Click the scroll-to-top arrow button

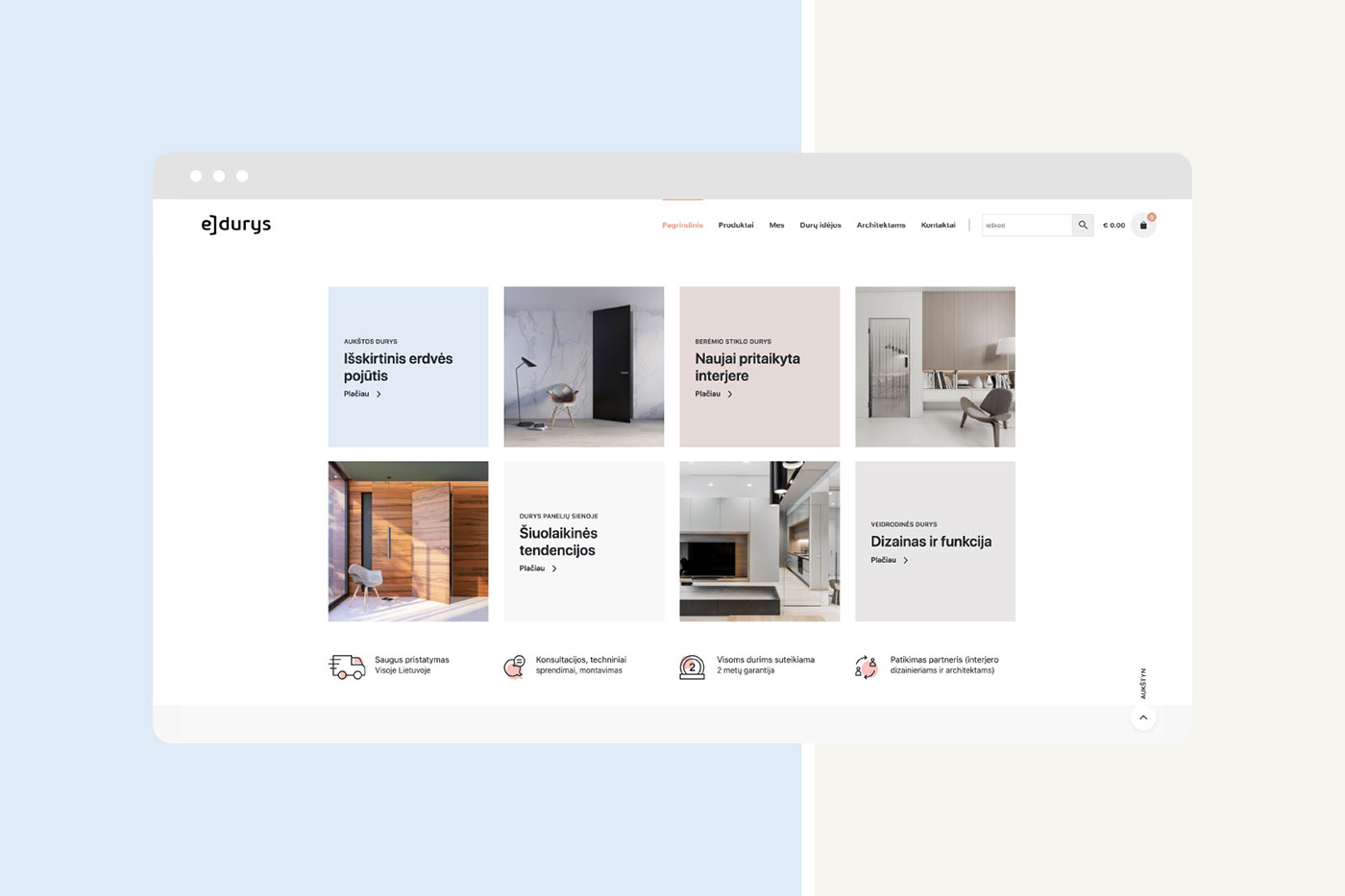click(1143, 717)
